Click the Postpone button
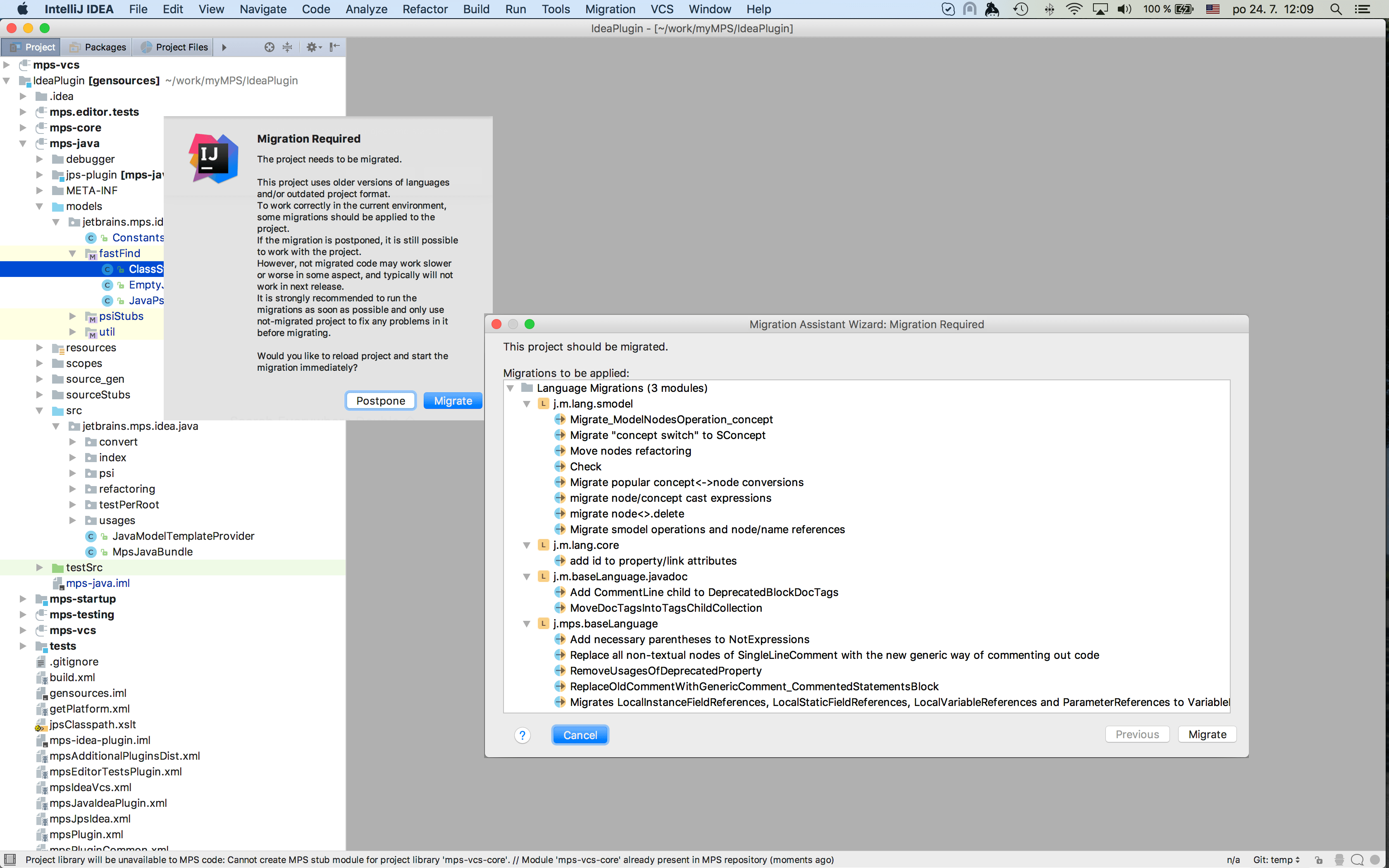1389x868 pixels. pos(381,401)
